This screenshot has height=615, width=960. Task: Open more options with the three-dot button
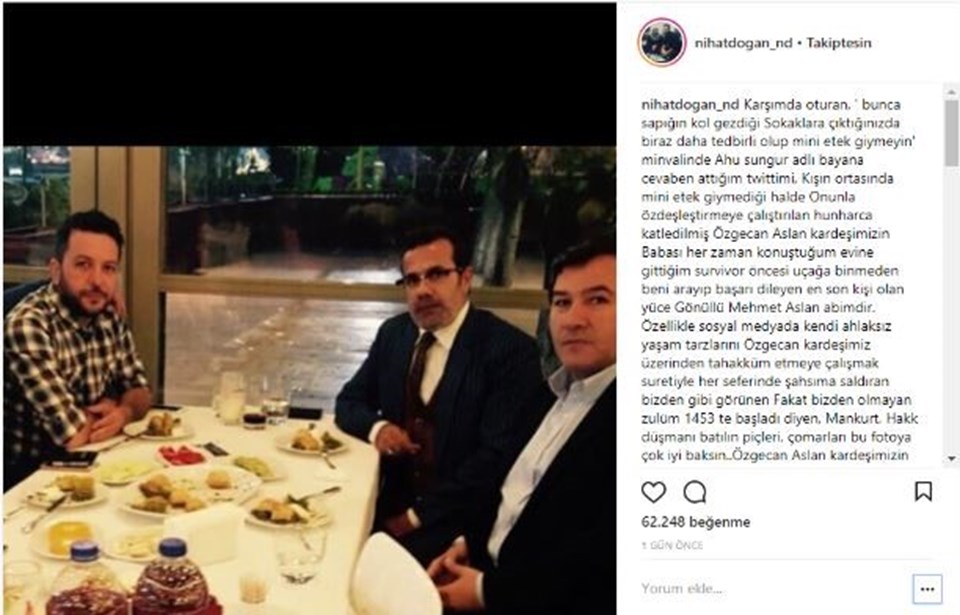tap(927, 589)
